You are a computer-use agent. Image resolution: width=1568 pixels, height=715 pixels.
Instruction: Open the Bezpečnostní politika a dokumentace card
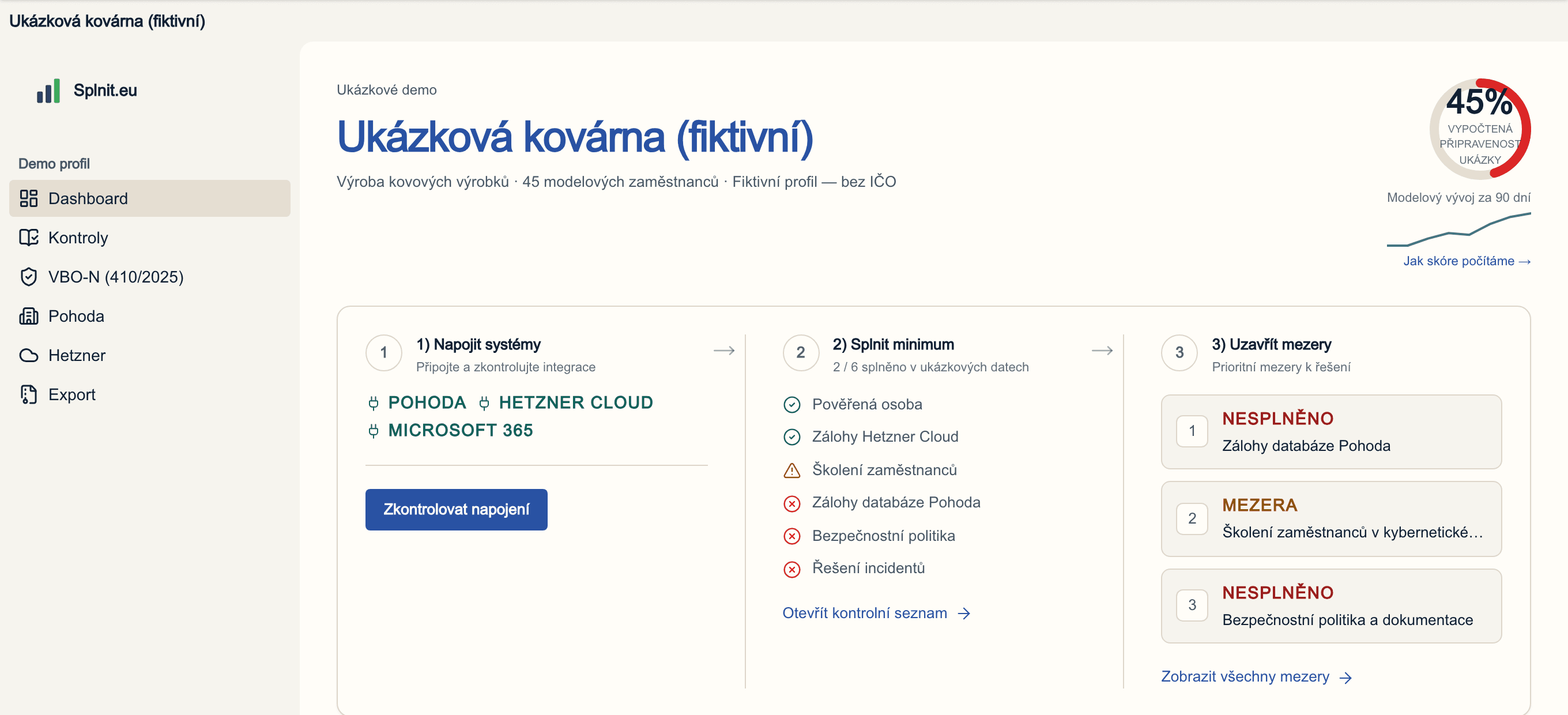coord(1331,606)
